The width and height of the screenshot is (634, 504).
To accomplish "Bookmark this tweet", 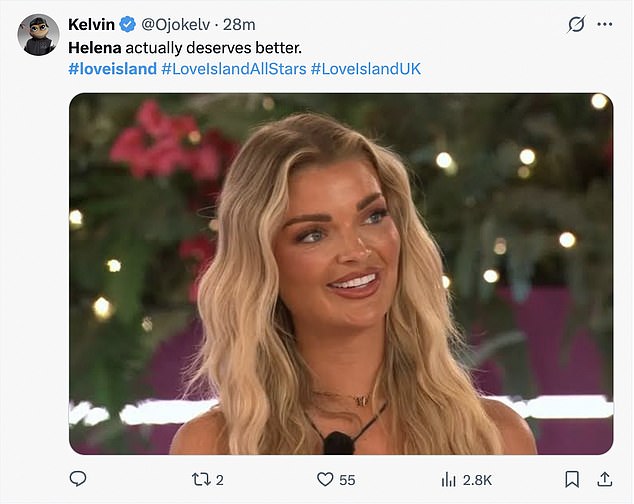I will tap(571, 480).
